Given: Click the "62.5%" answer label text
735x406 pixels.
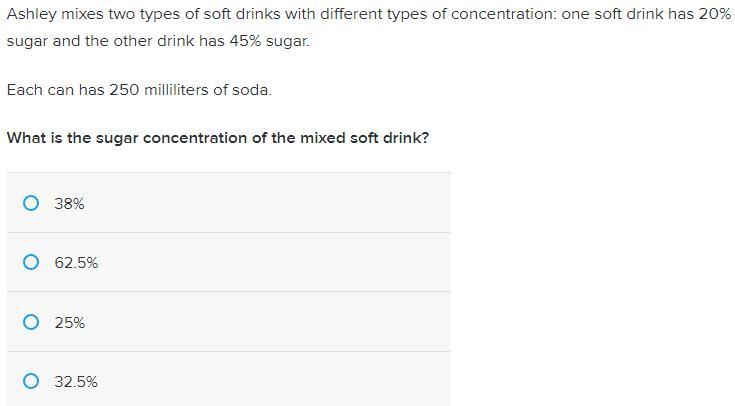Looking at the screenshot, I should (x=76, y=262).
